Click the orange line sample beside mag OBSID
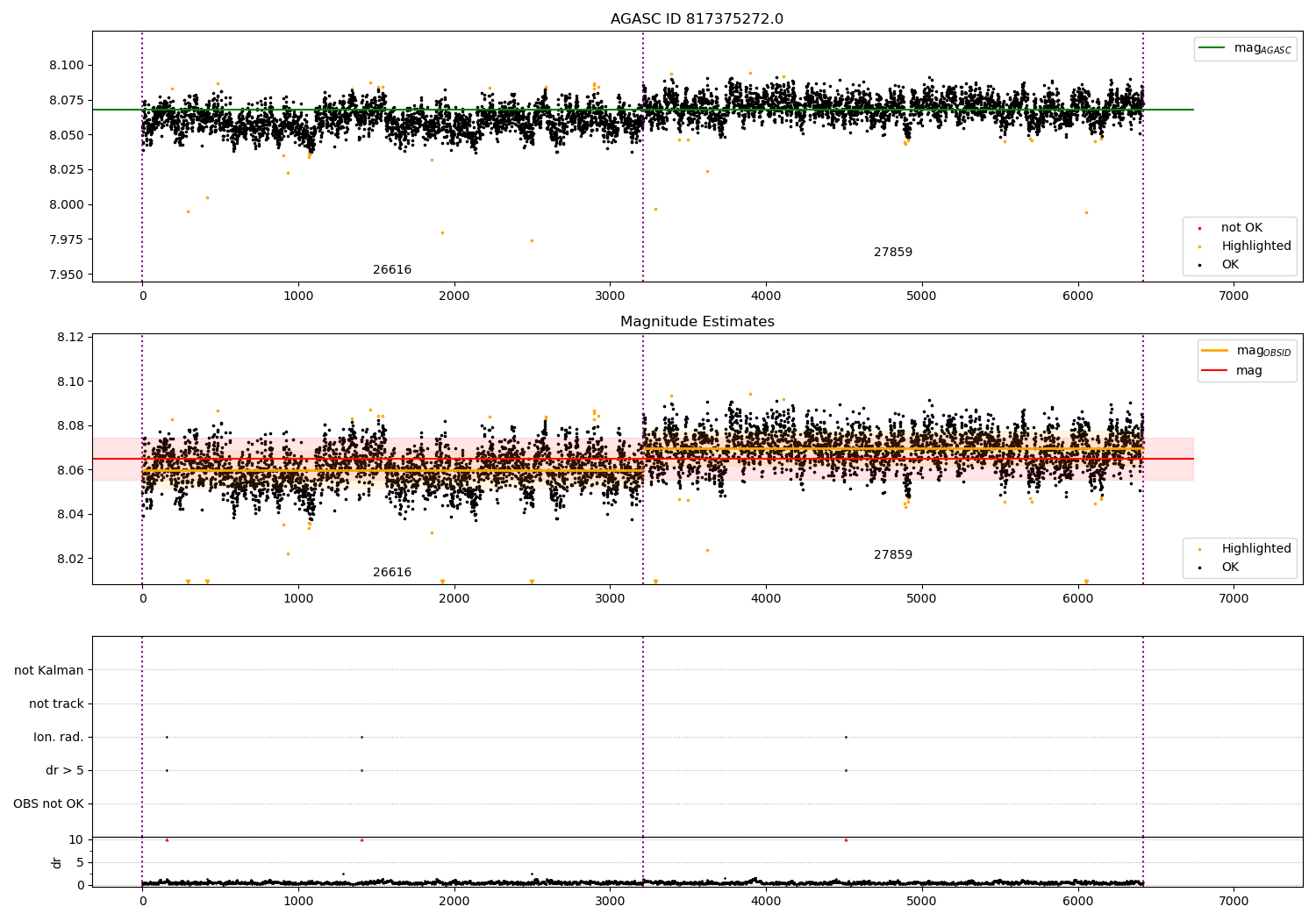Image resolution: width=1316 pixels, height=921 pixels. click(x=1214, y=351)
